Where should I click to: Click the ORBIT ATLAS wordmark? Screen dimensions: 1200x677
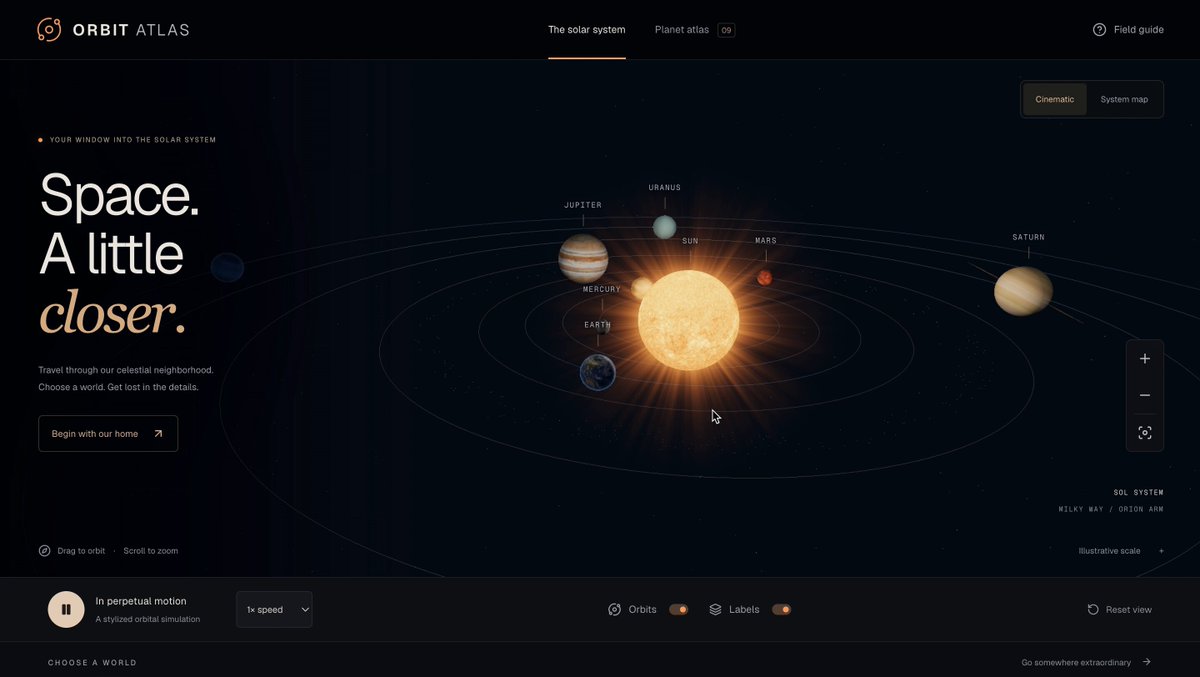pos(131,30)
